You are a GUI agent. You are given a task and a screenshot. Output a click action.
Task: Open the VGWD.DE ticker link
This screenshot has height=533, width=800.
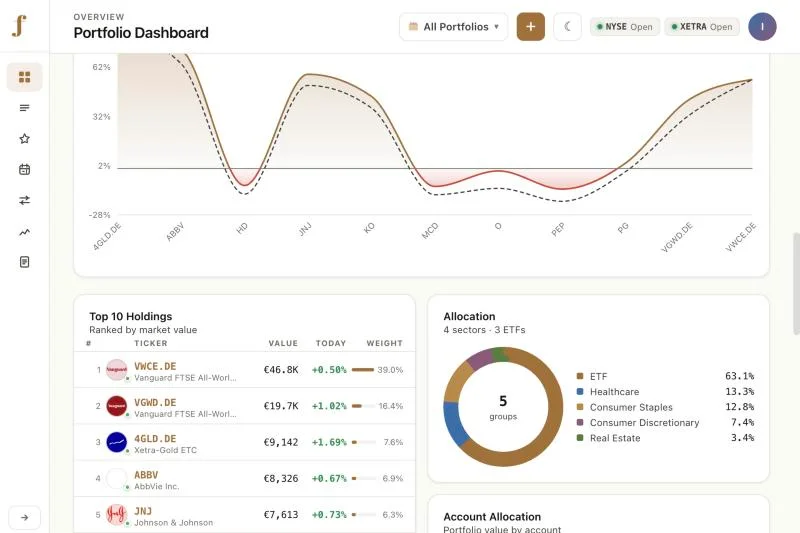point(155,402)
